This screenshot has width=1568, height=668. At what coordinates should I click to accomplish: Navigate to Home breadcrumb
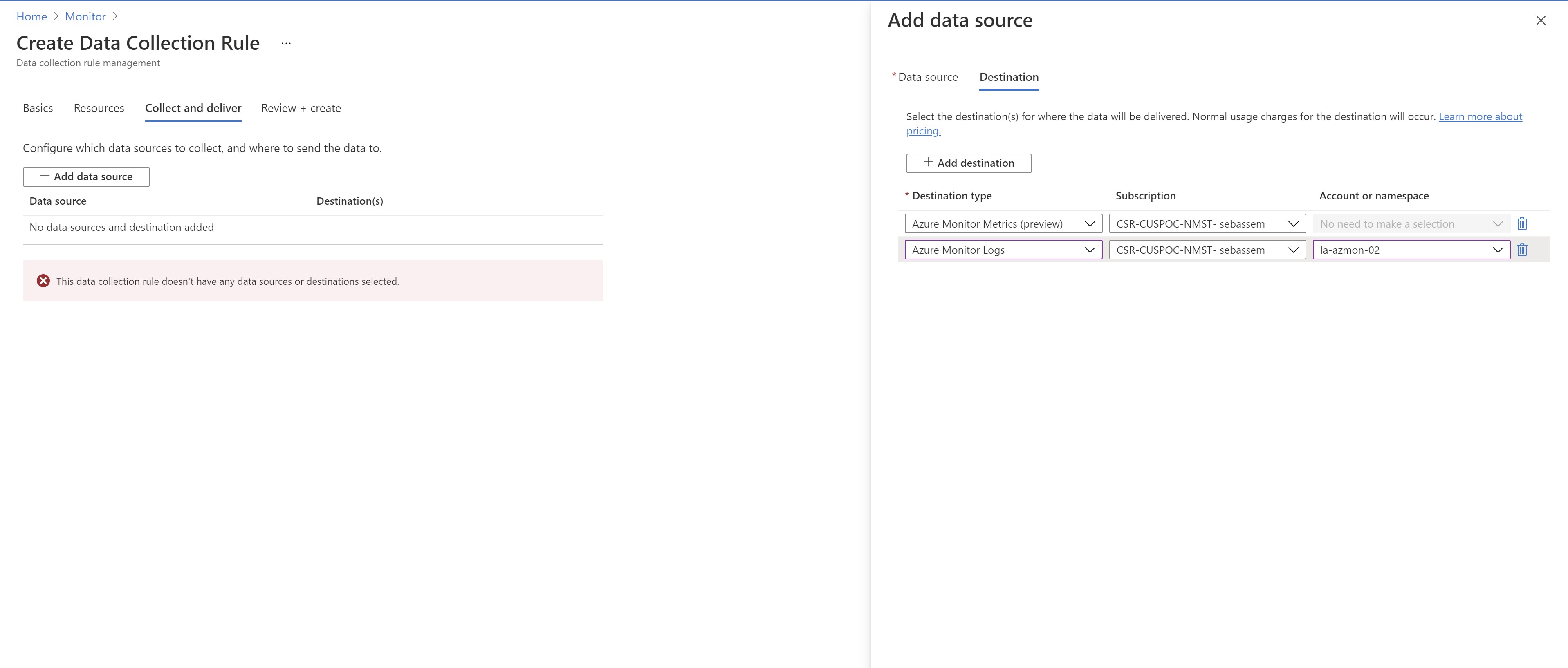pos(31,16)
